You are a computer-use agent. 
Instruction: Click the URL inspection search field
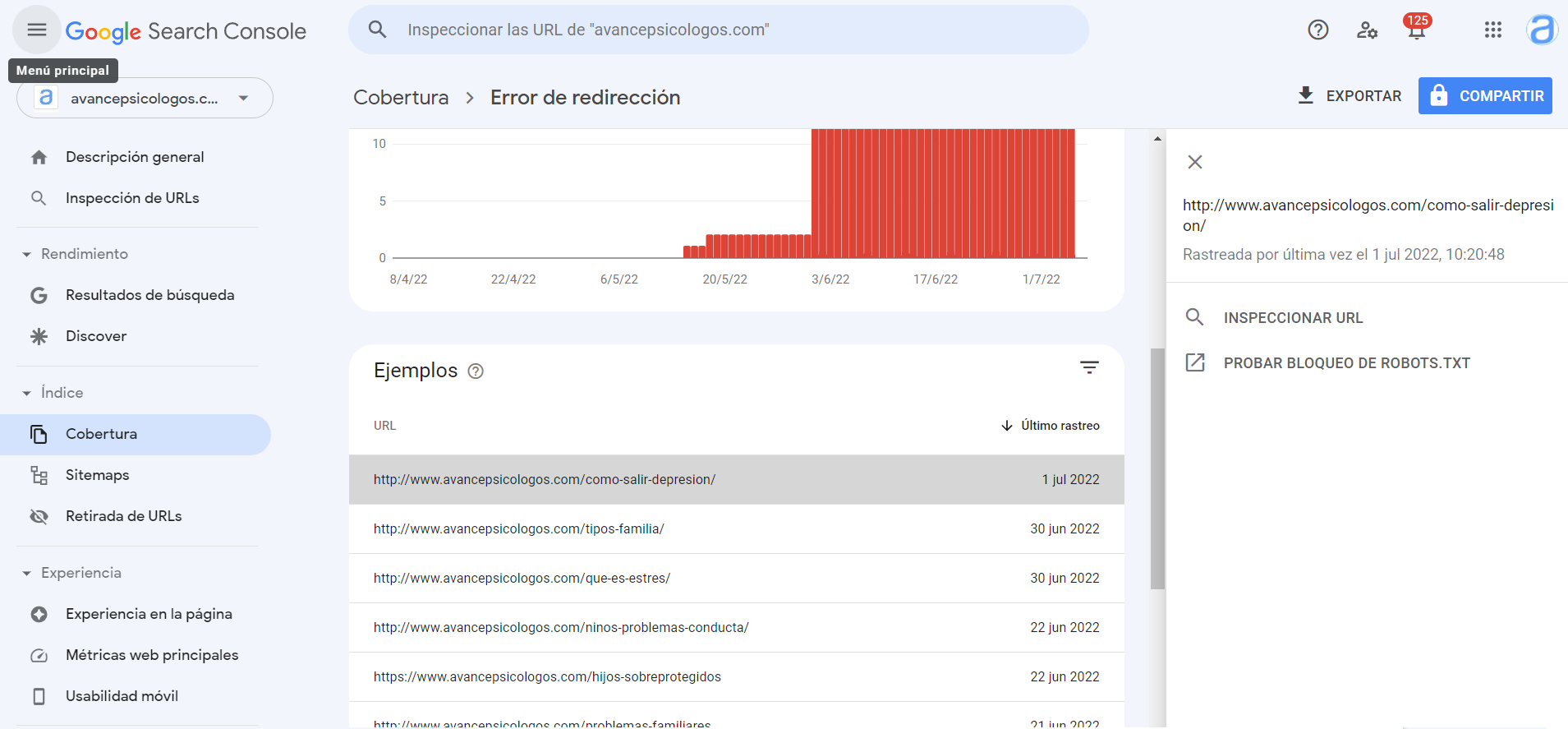[x=719, y=30]
